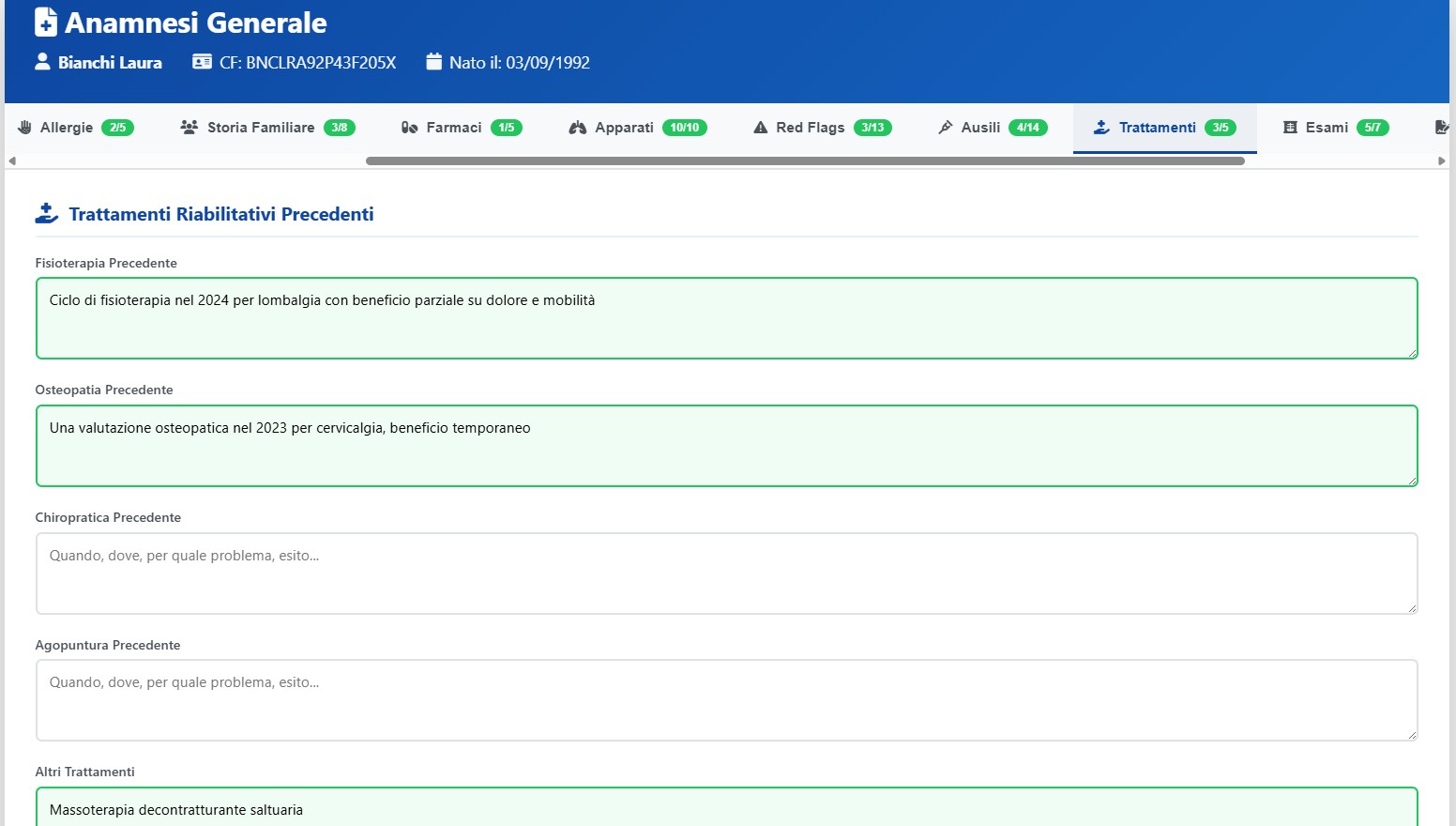Click the left arrow of the tab scrollbar
This screenshot has height=826, width=1456.
pyautogui.click(x=10, y=161)
